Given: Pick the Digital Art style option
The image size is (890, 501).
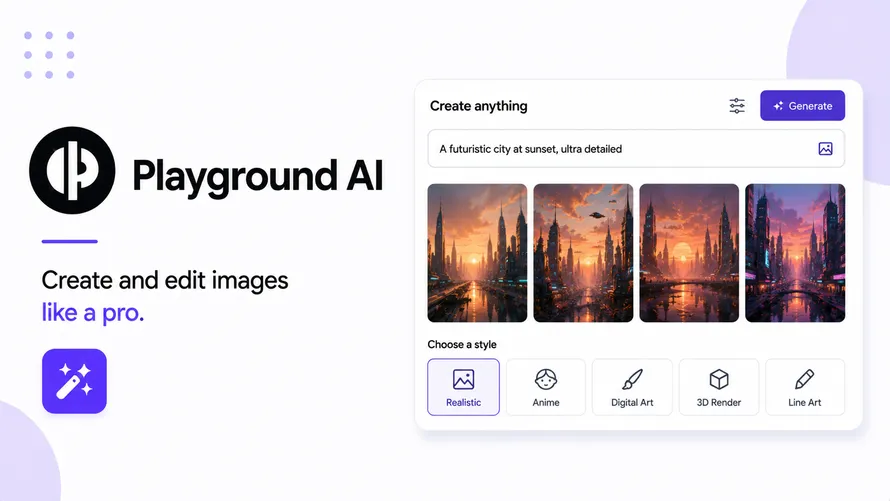Looking at the screenshot, I should 632,387.
